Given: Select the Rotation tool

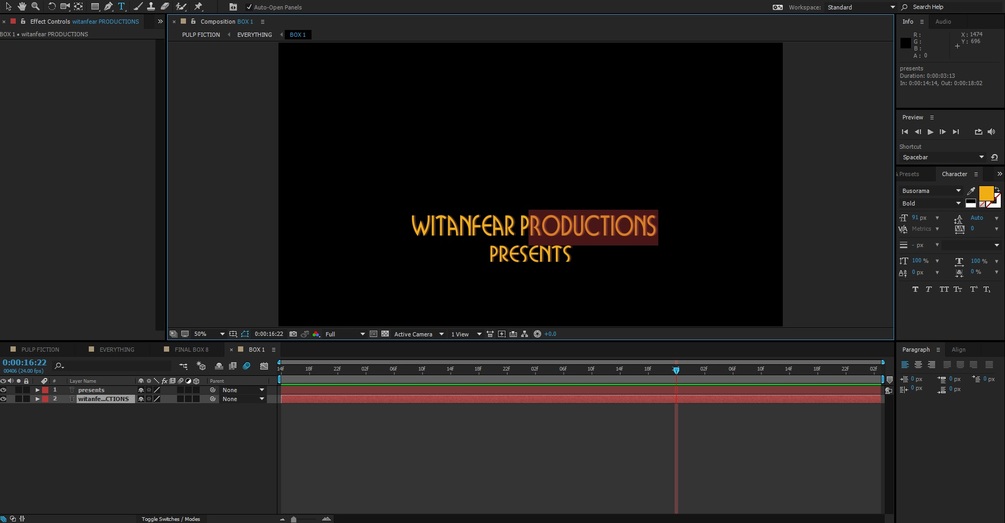Looking at the screenshot, I should (x=52, y=6).
